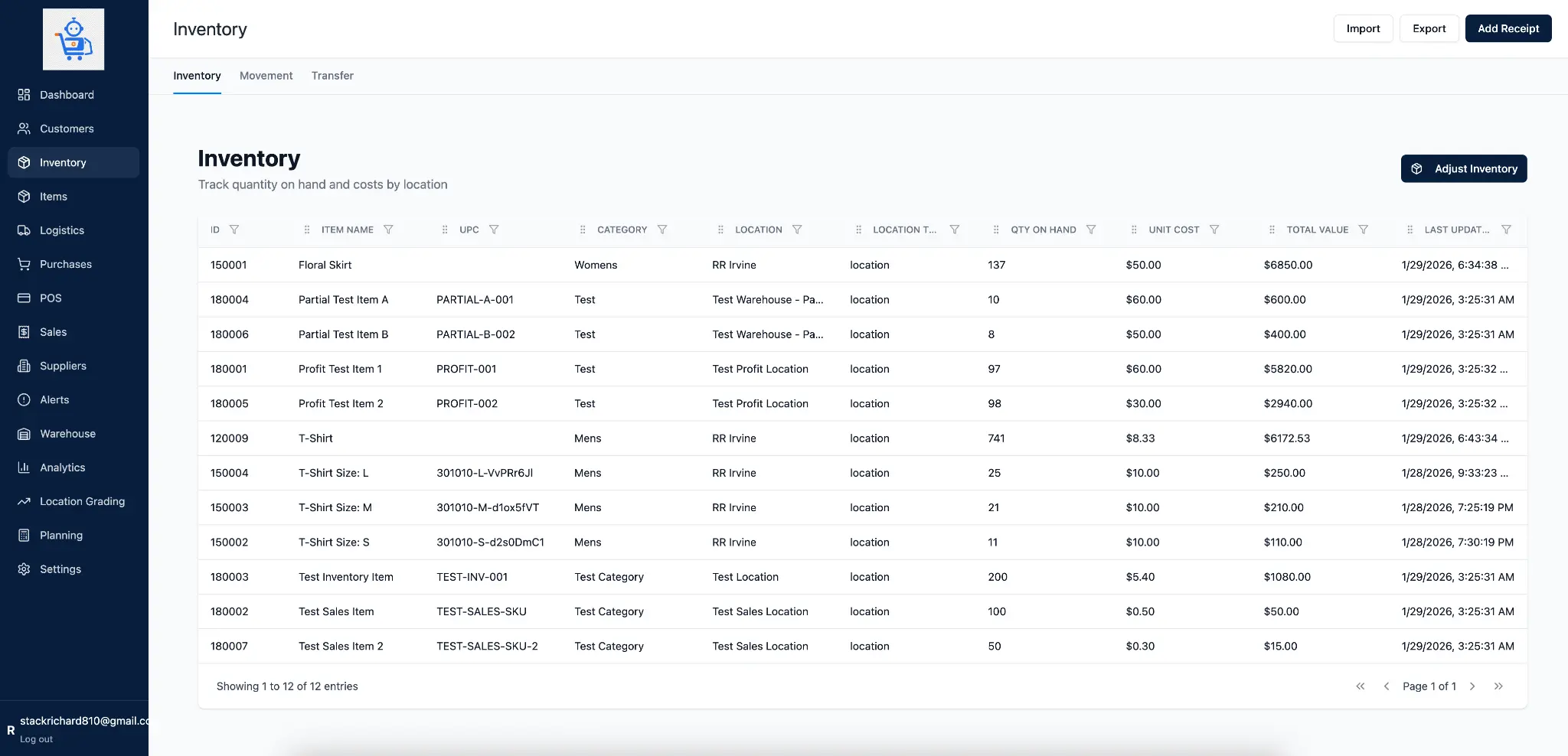The width and height of the screenshot is (1568, 756).
Task: View Alerts from the sidebar
Action: pyautogui.click(x=54, y=399)
